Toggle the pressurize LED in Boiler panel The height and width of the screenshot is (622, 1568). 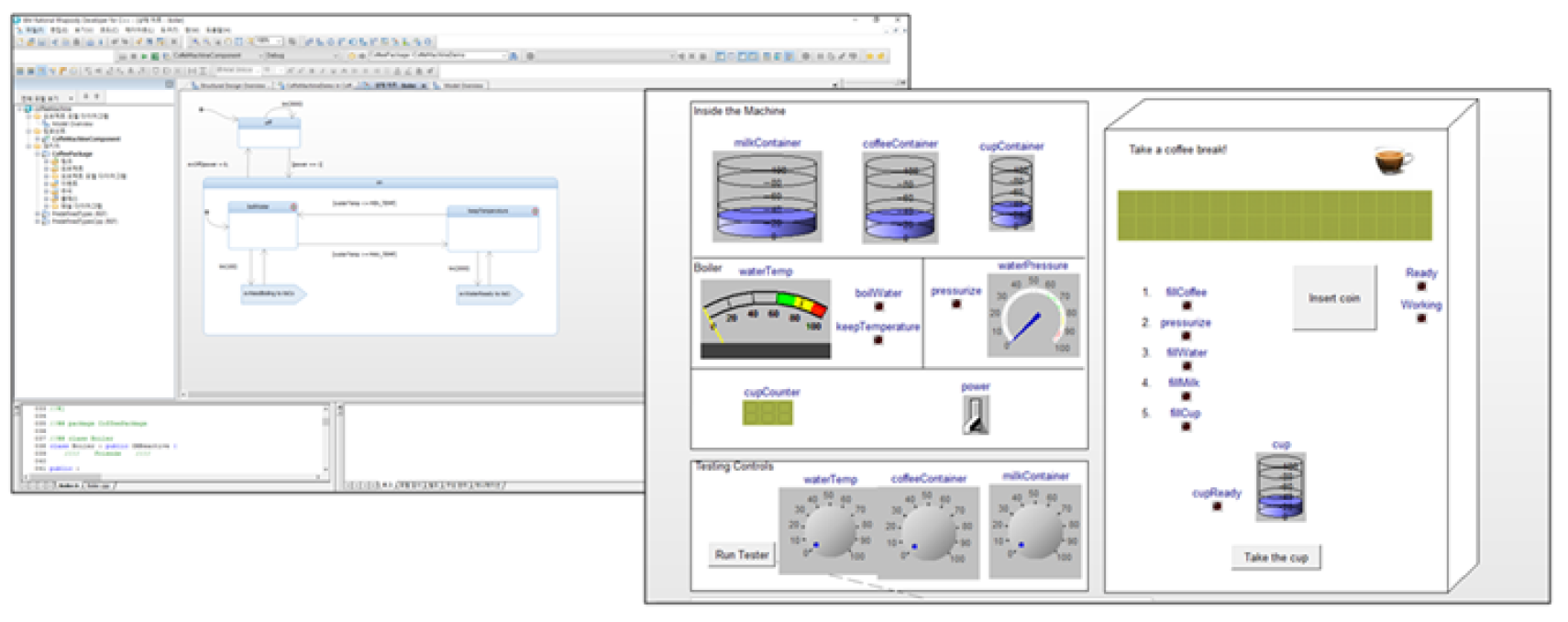coord(955,304)
